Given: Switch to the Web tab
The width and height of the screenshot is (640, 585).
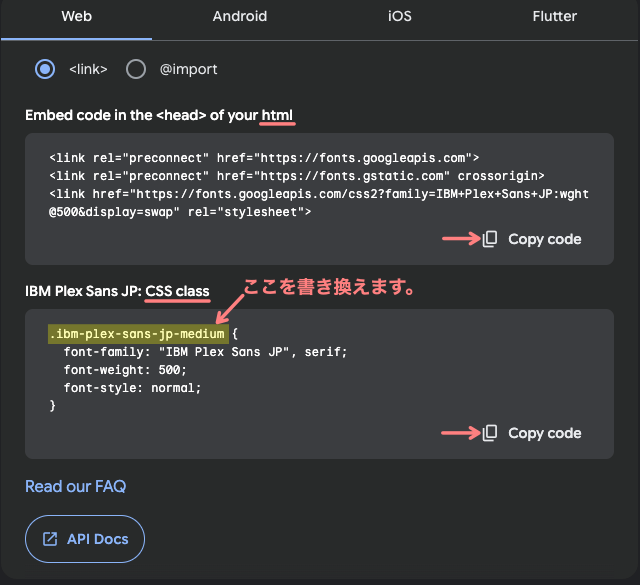Looking at the screenshot, I should pos(76,16).
